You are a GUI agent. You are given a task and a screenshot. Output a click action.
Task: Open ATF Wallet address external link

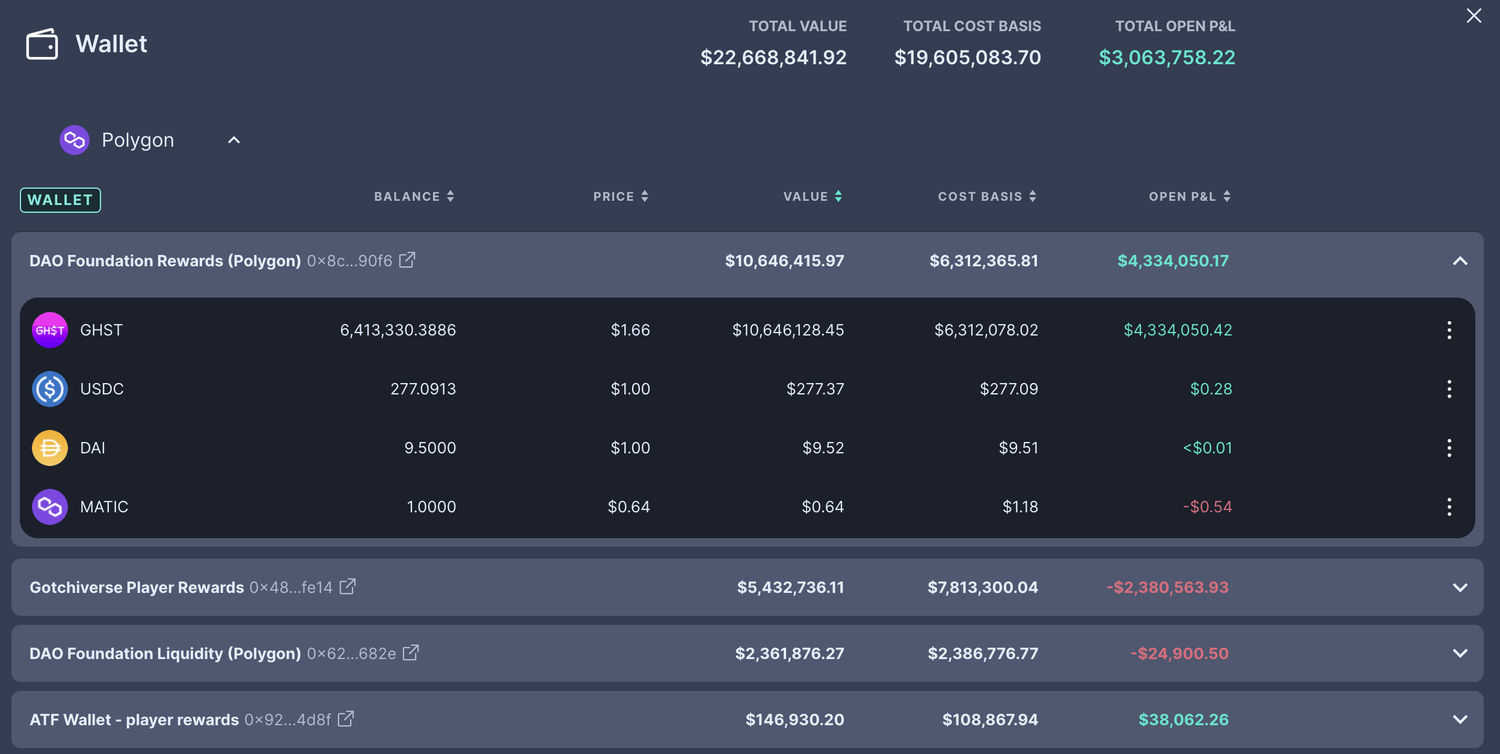(x=345, y=718)
